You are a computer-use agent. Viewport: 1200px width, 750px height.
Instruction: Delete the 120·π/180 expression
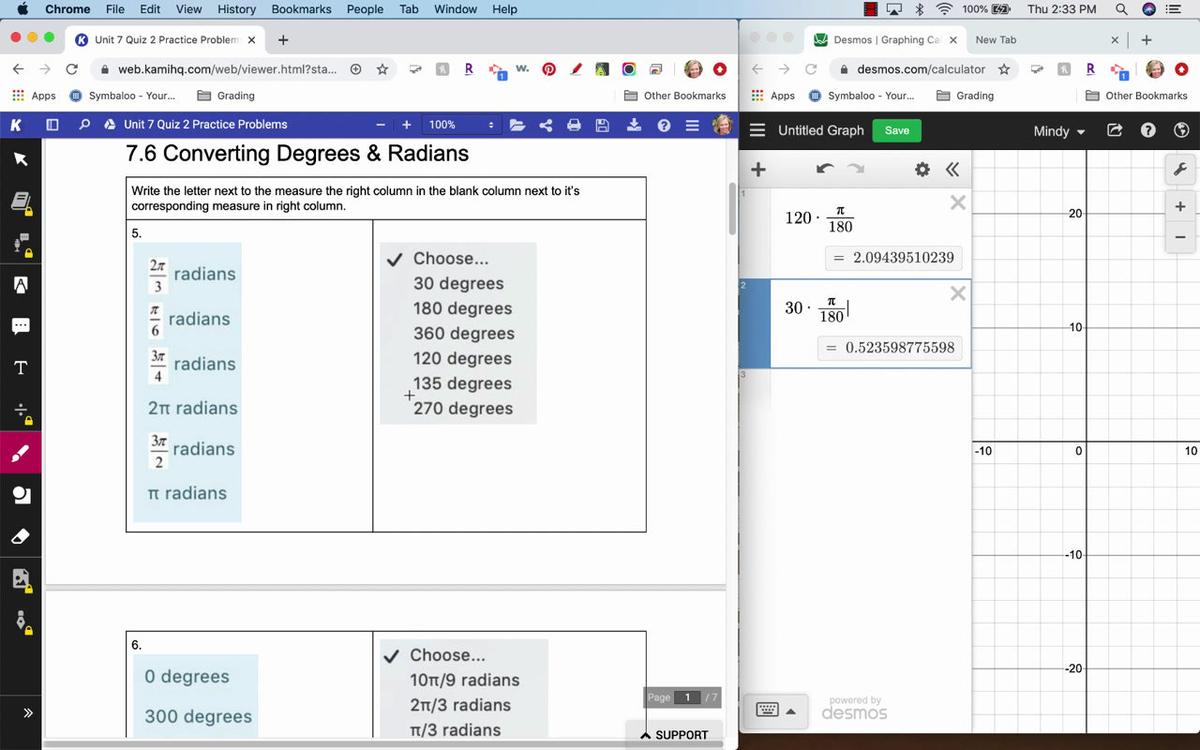point(957,203)
